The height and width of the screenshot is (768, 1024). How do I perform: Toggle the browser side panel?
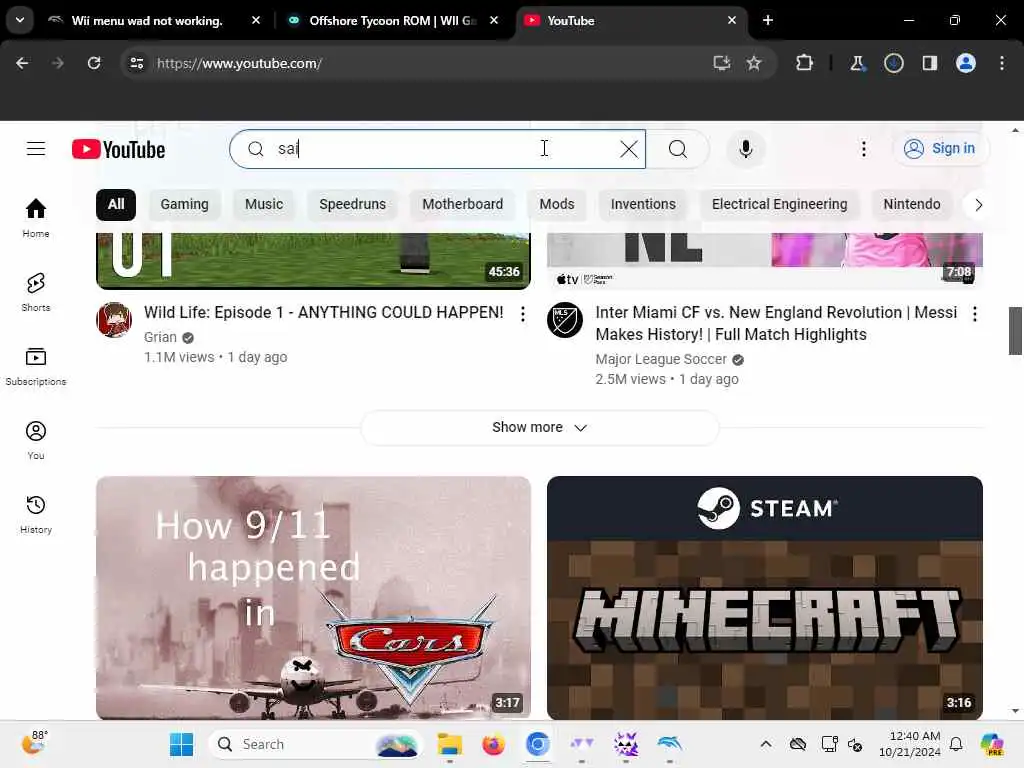pos(930,63)
